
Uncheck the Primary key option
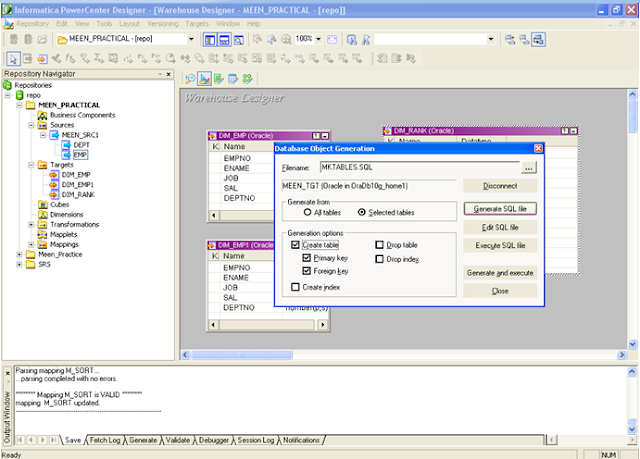point(307,258)
